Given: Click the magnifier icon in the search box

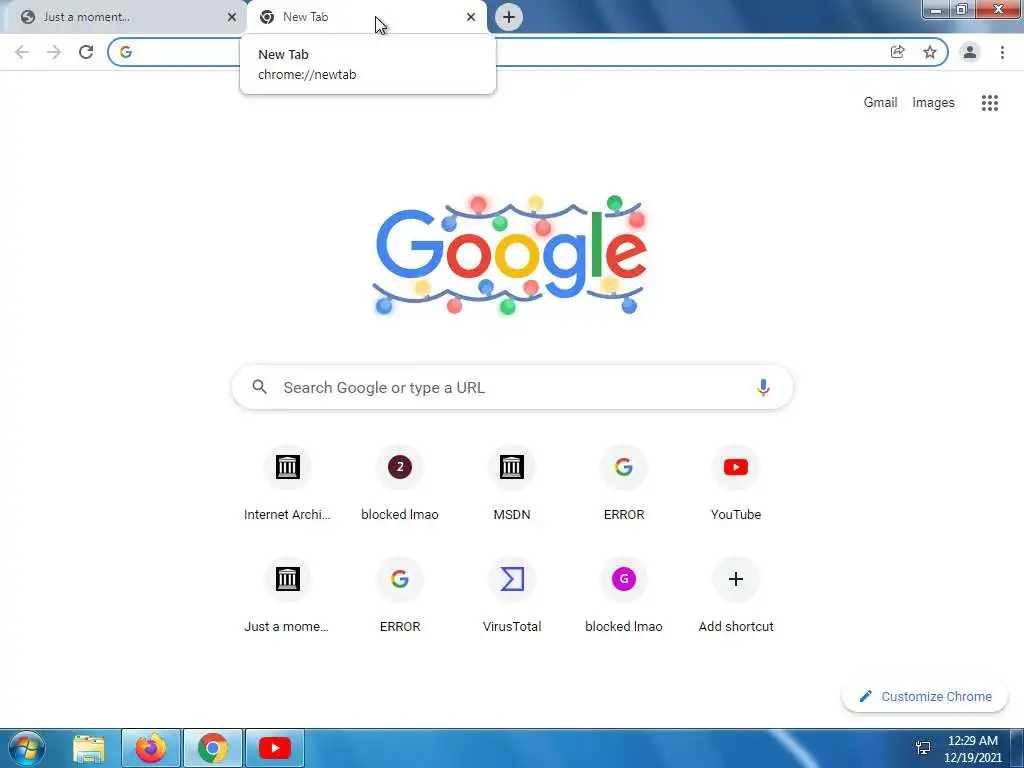Looking at the screenshot, I should tap(259, 387).
